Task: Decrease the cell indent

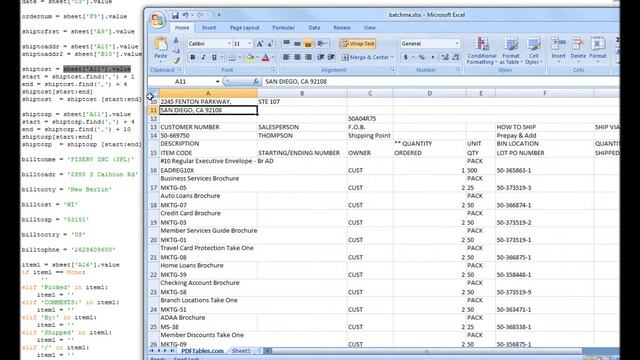Action: tap(321, 57)
